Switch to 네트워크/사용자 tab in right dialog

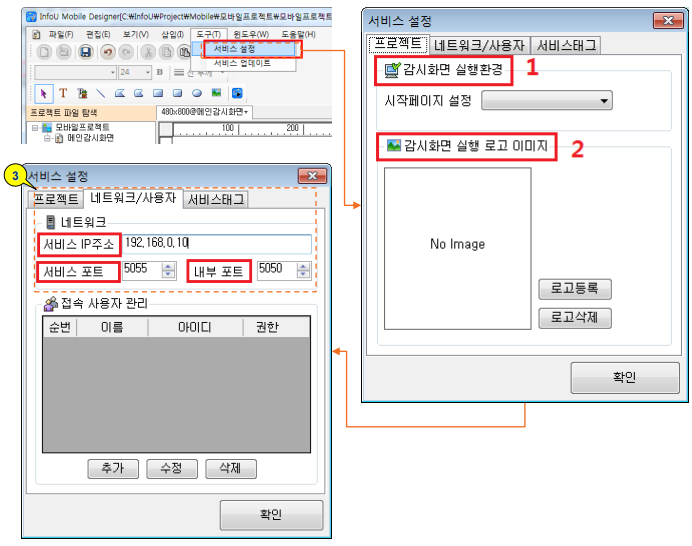pyautogui.click(x=479, y=45)
